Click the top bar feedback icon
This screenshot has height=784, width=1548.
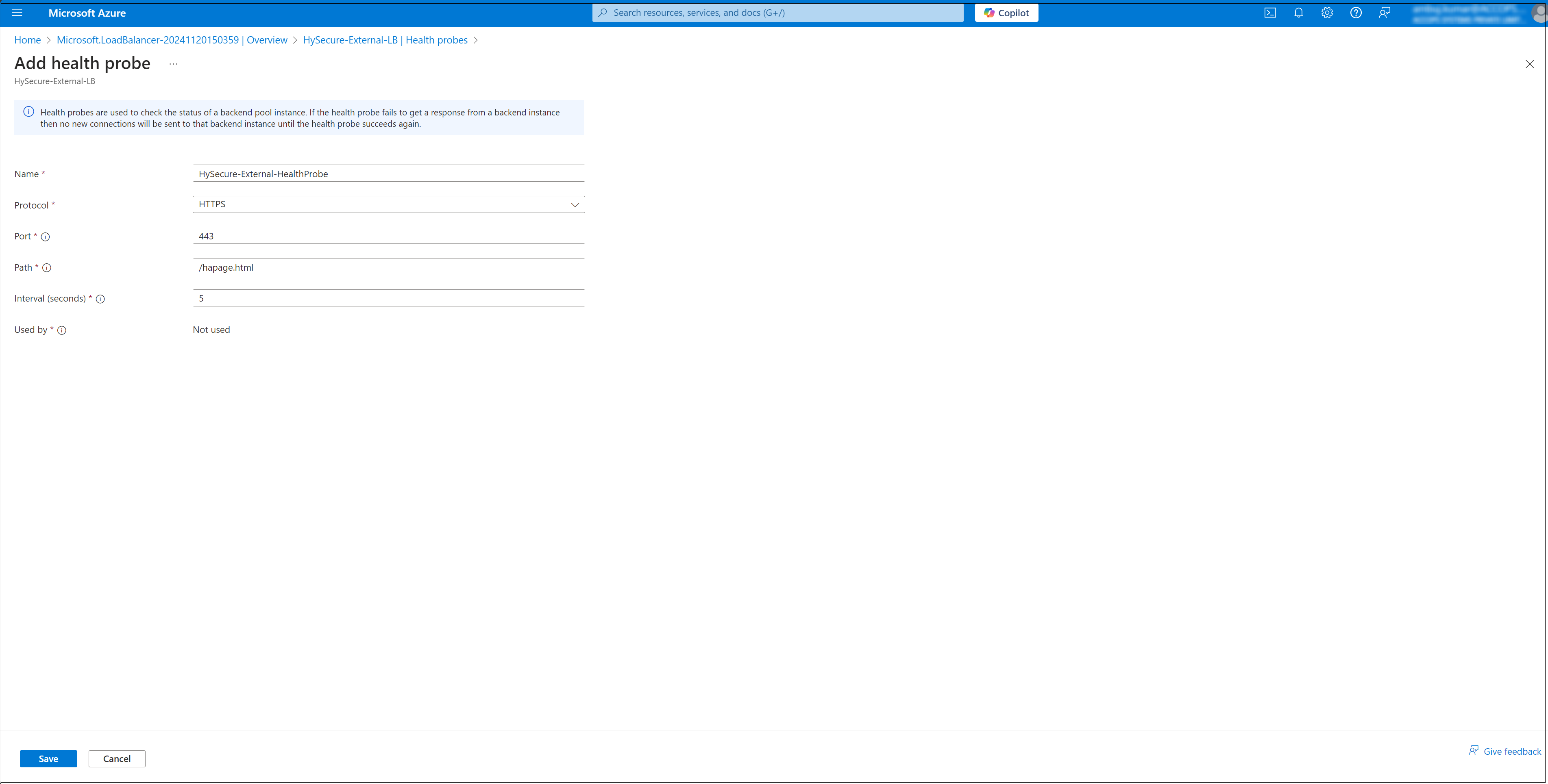click(x=1384, y=13)
